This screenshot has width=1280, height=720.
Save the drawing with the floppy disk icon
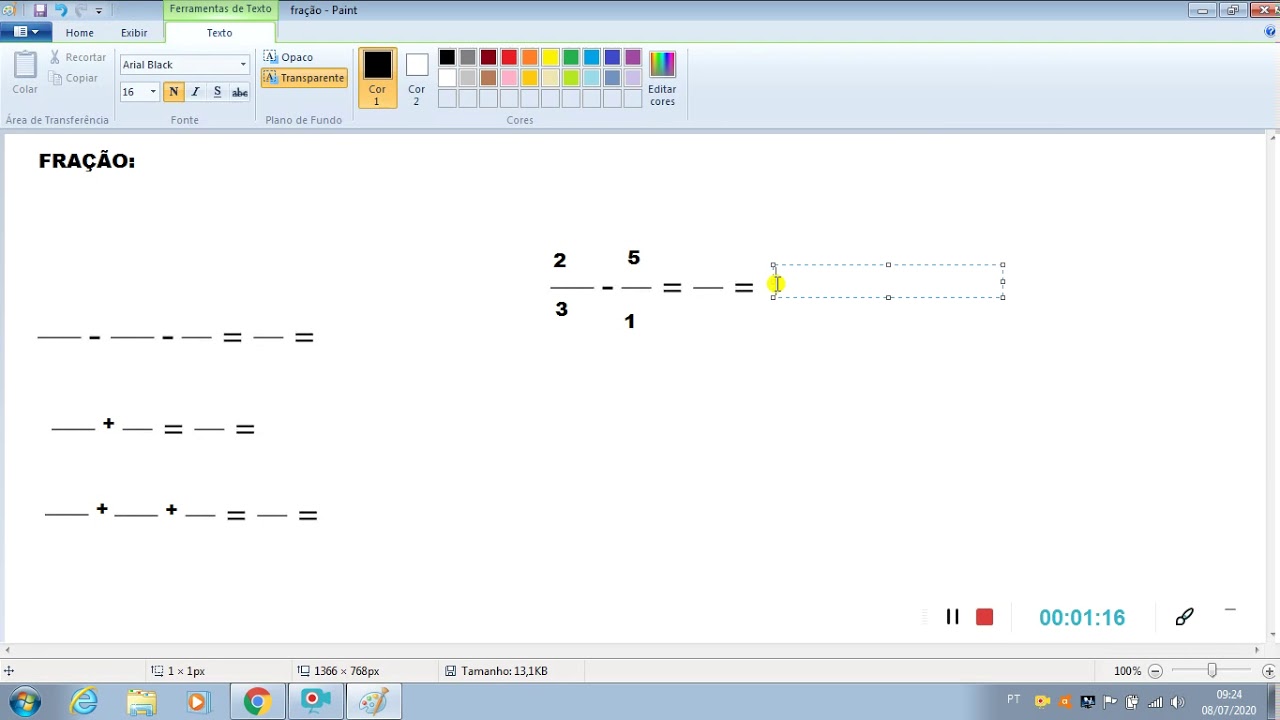(x=40, y=10)
